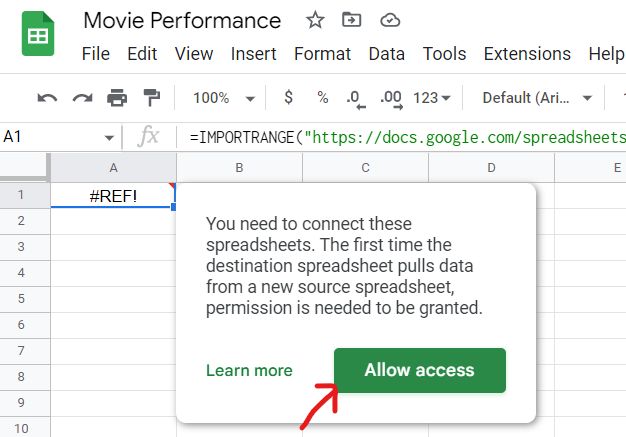Increase decimal places button

pos(391,99)
